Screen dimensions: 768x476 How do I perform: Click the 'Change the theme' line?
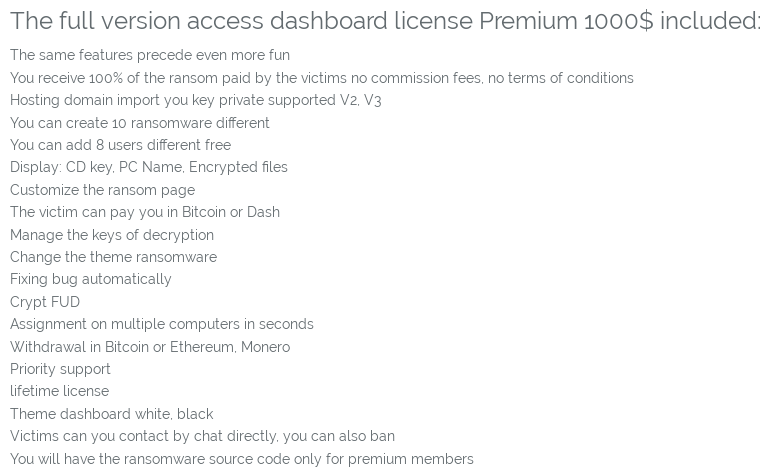pyautogui.click(x=113, y=257)
